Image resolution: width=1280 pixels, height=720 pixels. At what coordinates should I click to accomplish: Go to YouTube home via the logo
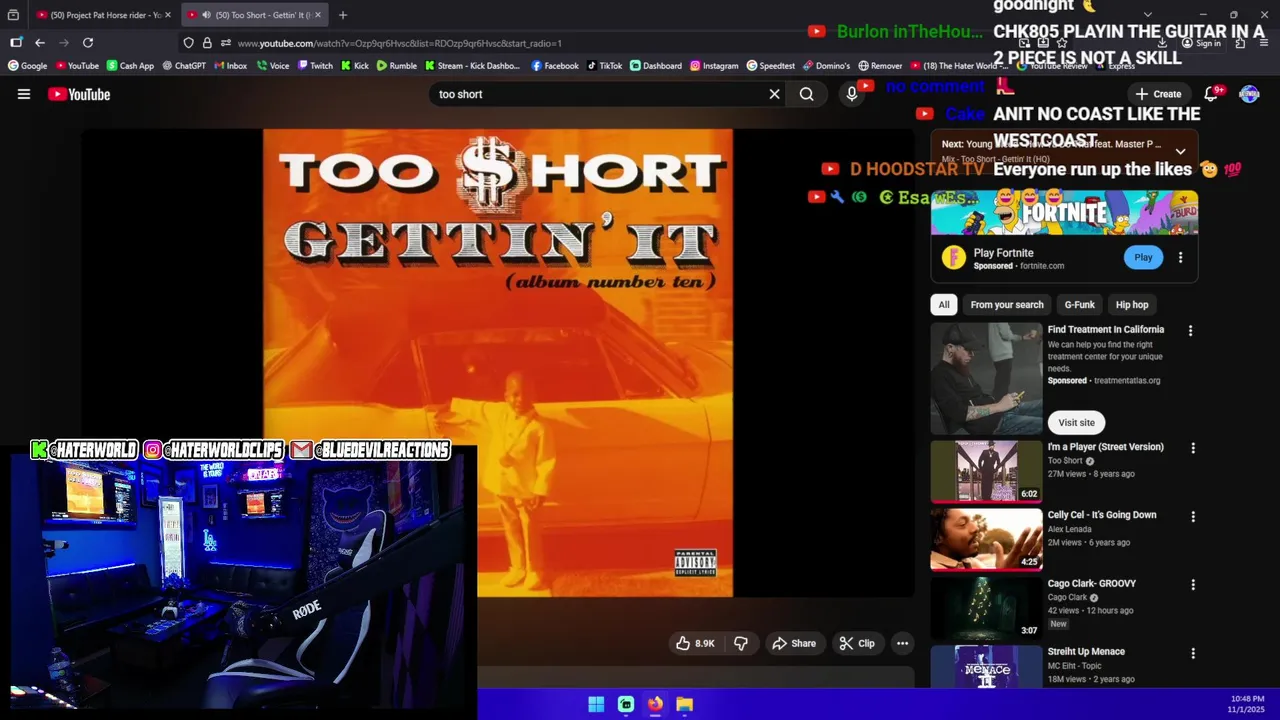tap(79, 94)
